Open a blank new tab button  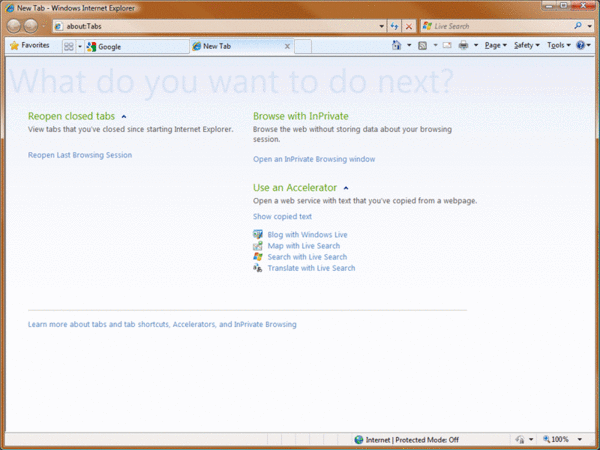303,47
